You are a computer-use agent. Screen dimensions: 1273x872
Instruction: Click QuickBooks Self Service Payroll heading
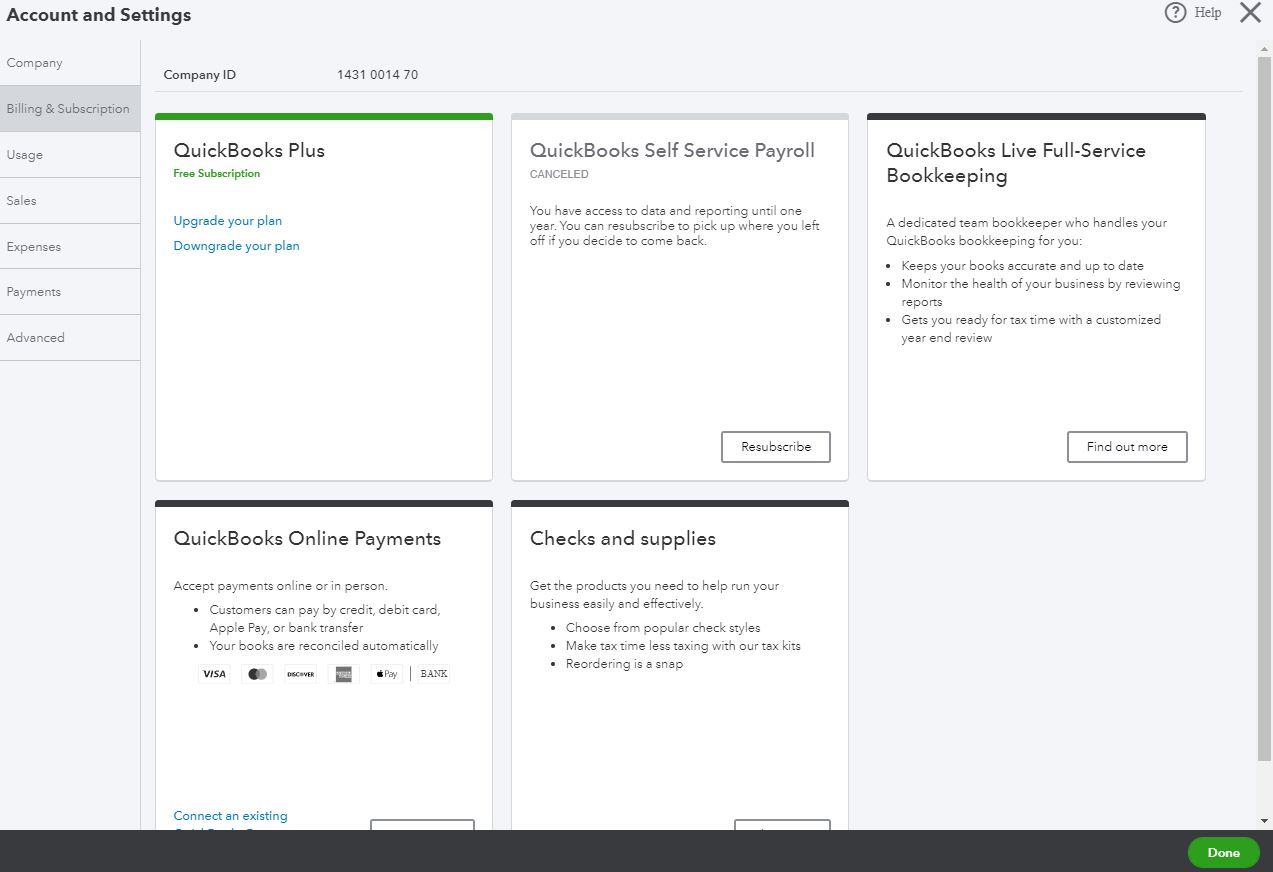click(672, 151)
